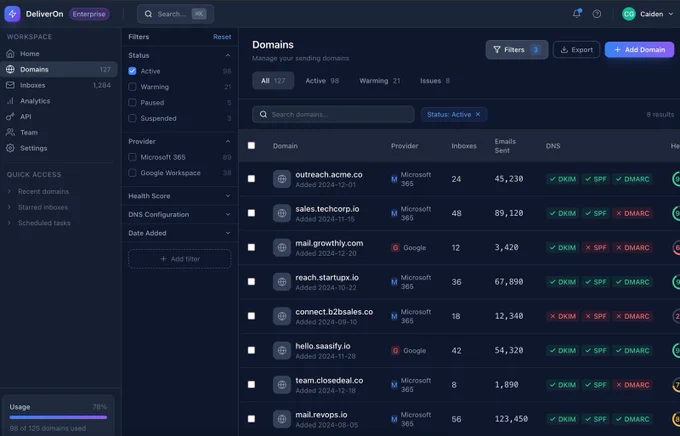Click the API key icon in sidebar
Image resolution: width=680 pixels, height=436 pixels.
(10, 117)
